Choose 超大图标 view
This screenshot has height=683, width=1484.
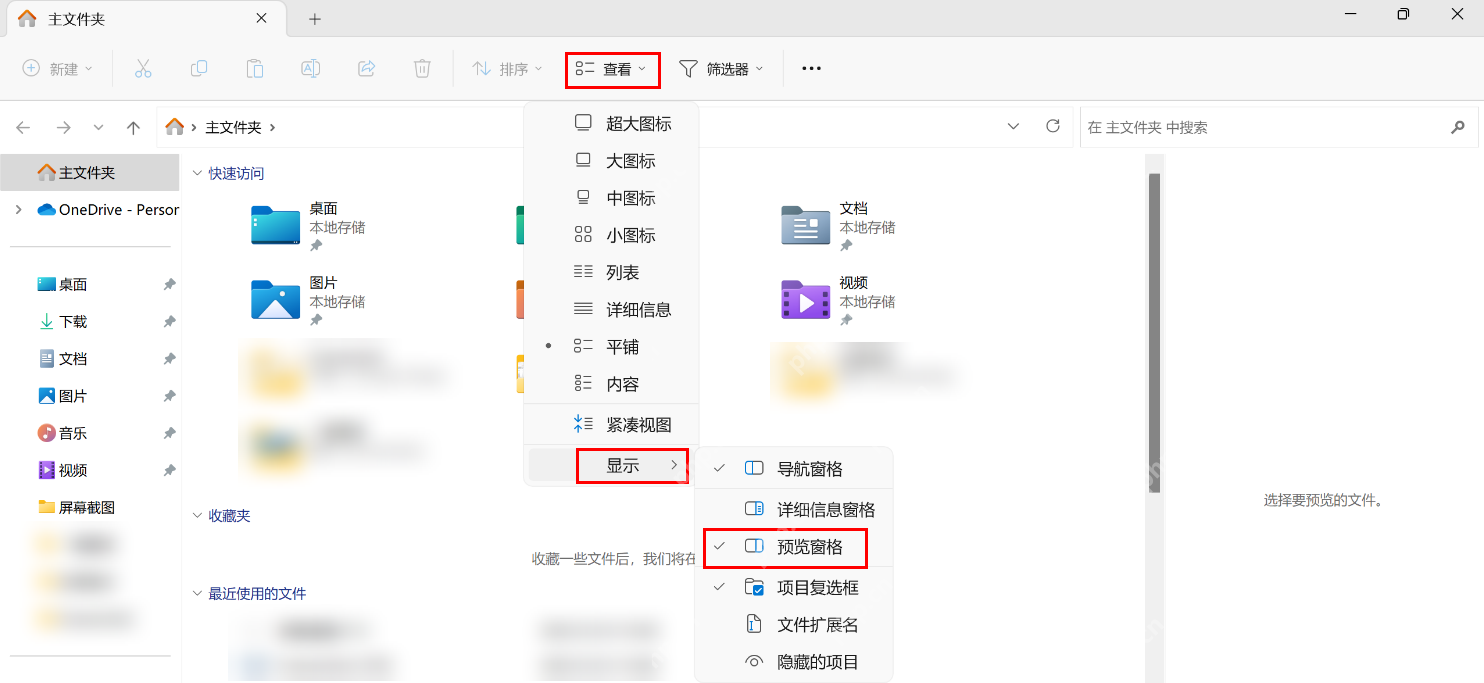(610, 124)
